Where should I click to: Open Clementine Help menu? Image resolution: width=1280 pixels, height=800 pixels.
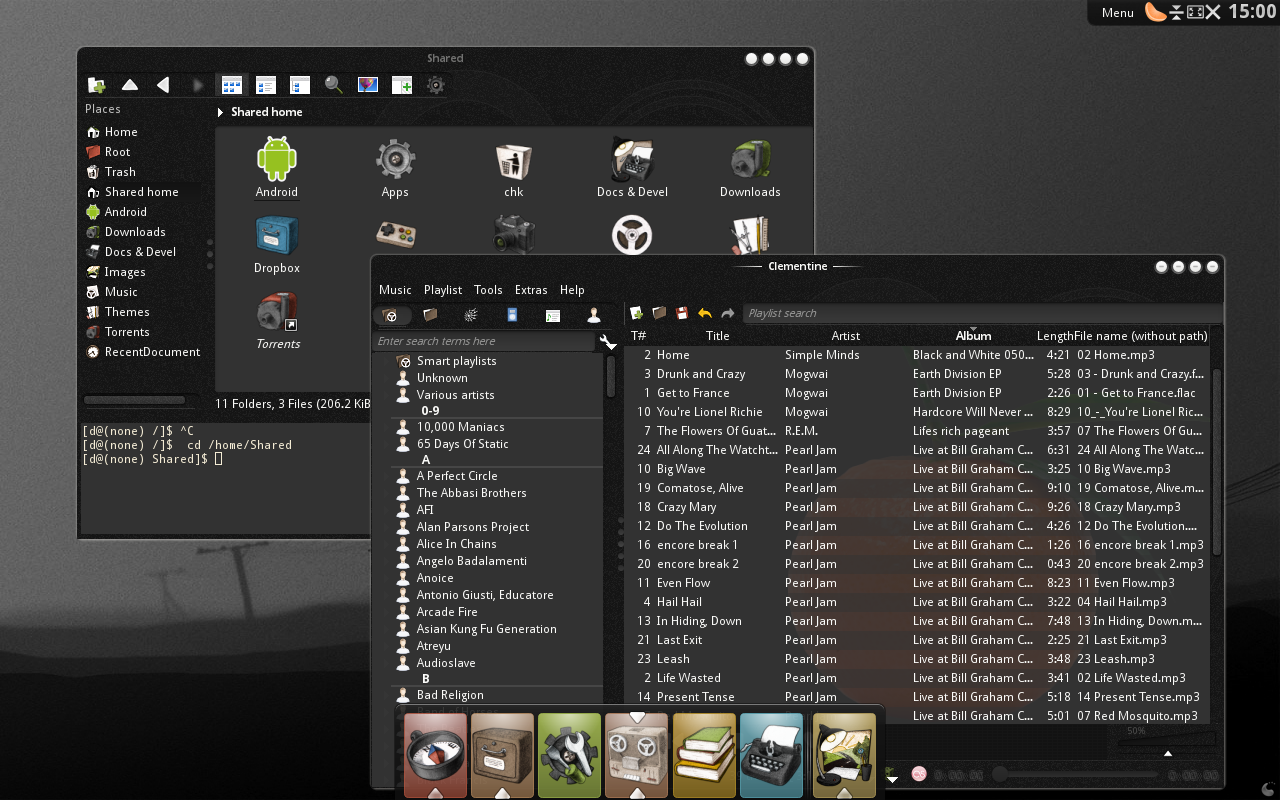tap(572, 290)
